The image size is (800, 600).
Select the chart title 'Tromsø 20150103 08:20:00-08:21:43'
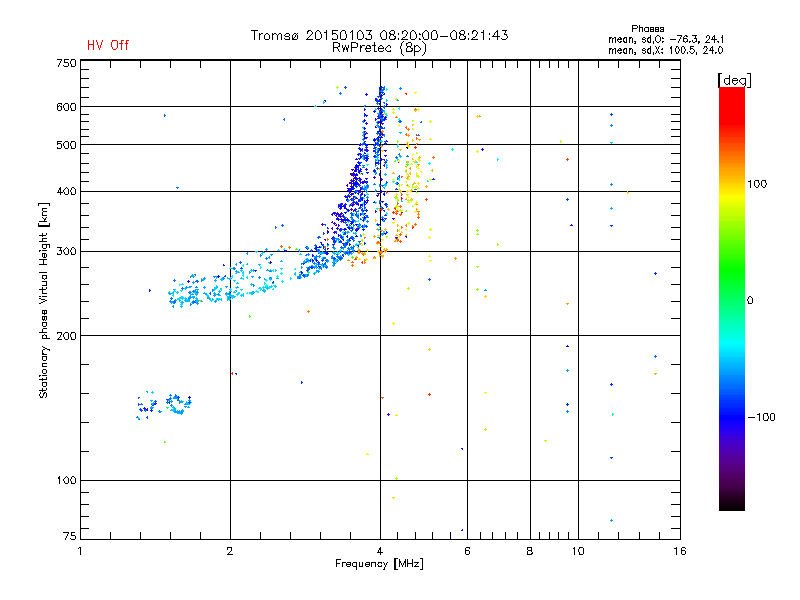coord(379,35)
